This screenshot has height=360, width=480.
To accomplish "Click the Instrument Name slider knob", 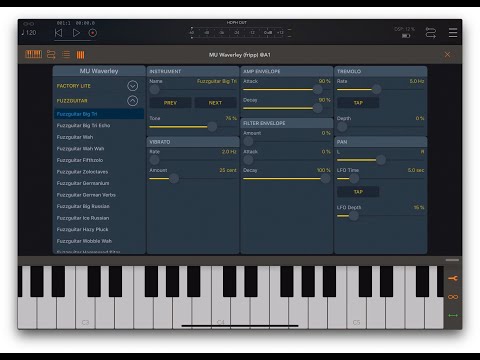I will pyautogui.click(x=154, y=89).
